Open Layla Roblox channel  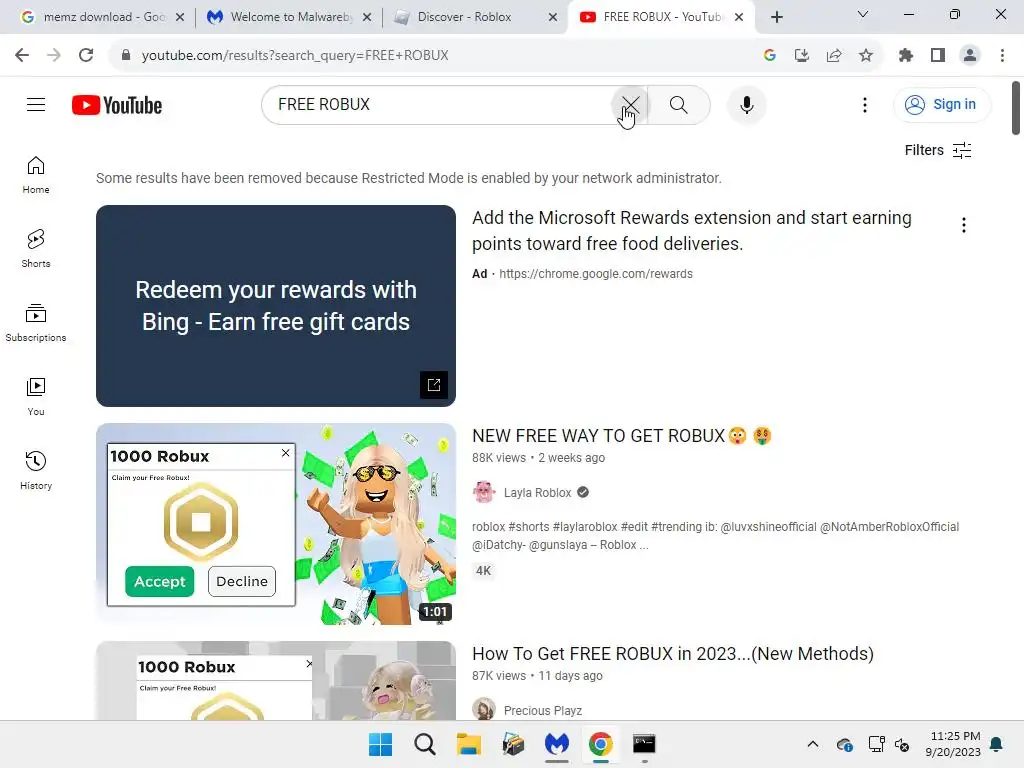[537, 492]
